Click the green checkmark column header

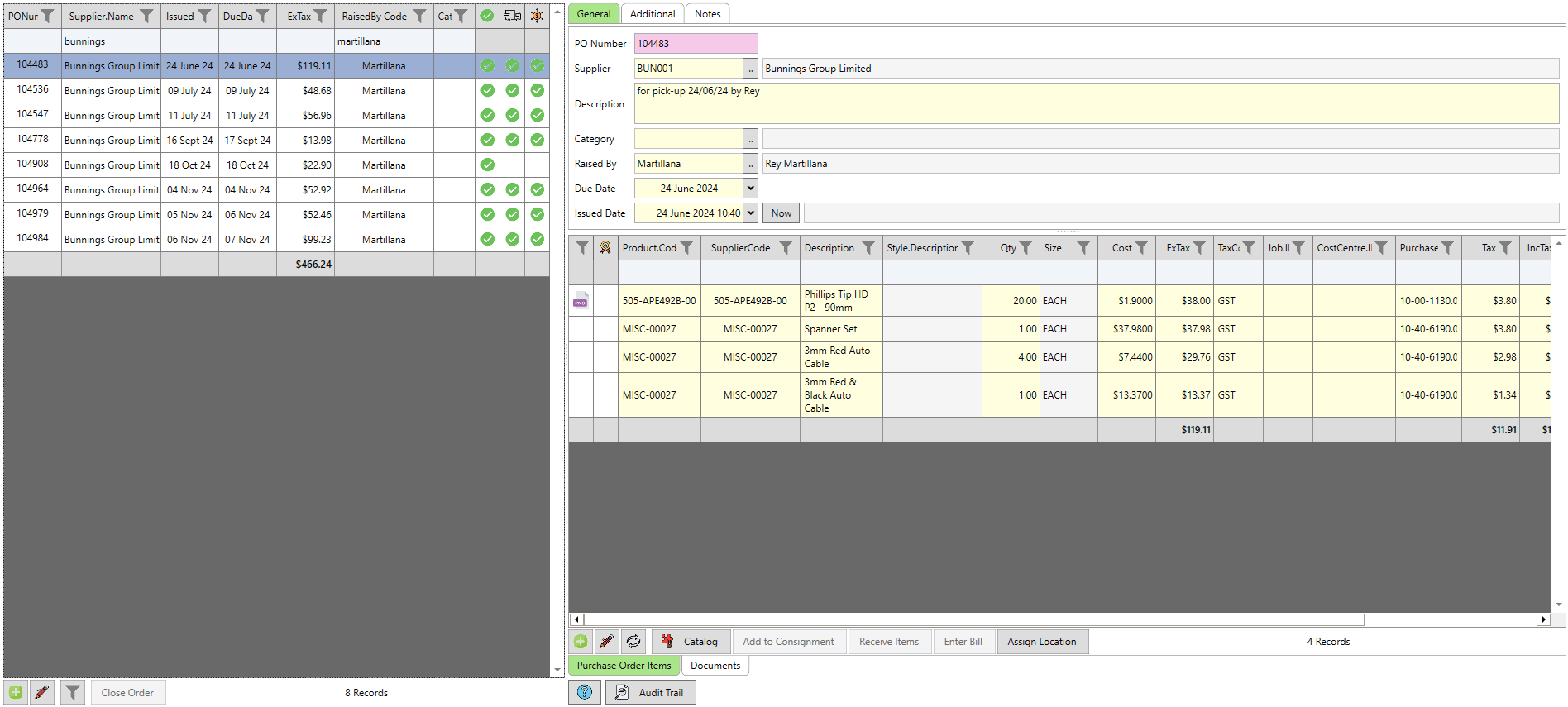point(488,16)
